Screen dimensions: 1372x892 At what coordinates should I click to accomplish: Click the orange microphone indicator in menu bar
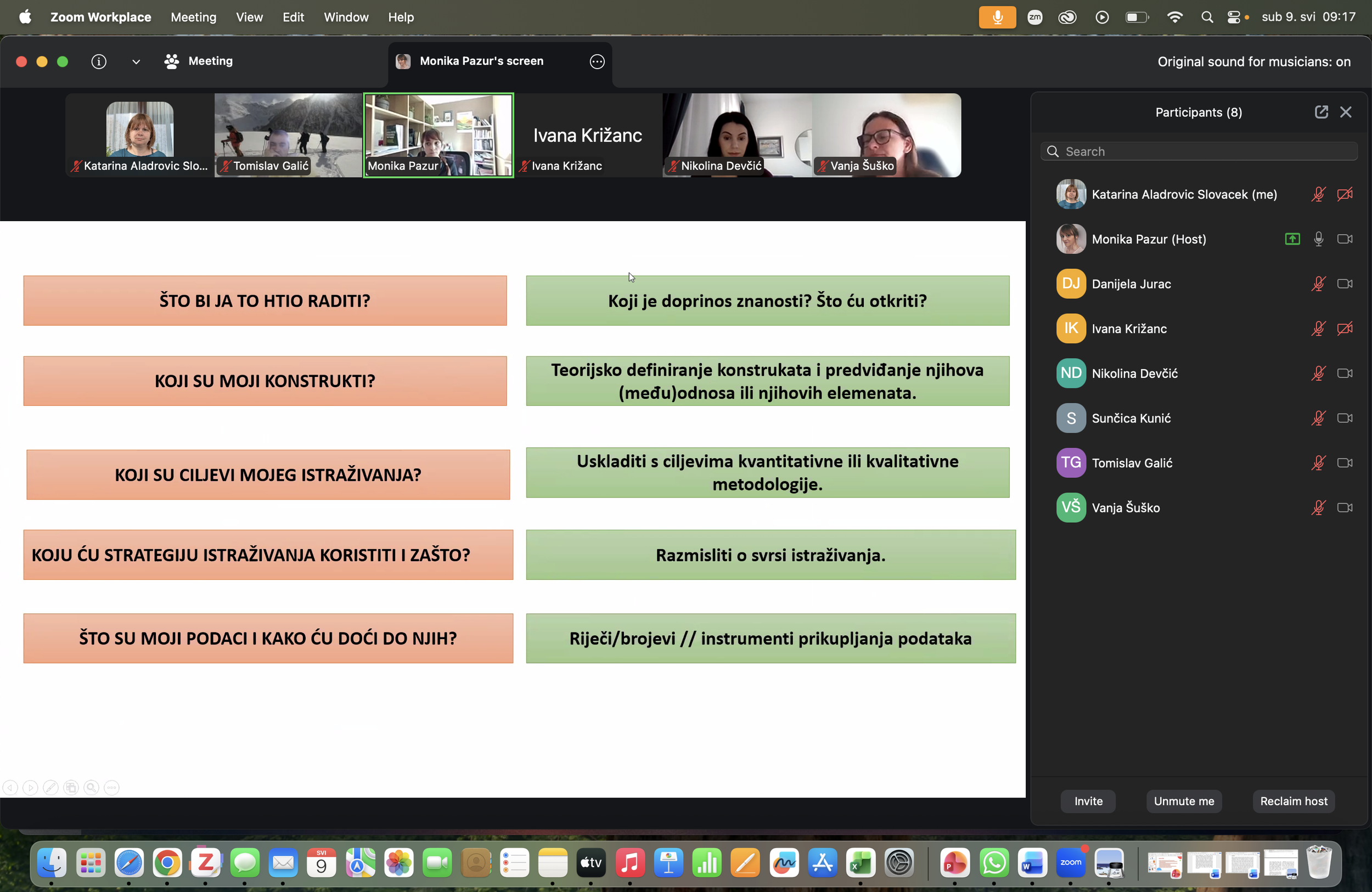997,18
